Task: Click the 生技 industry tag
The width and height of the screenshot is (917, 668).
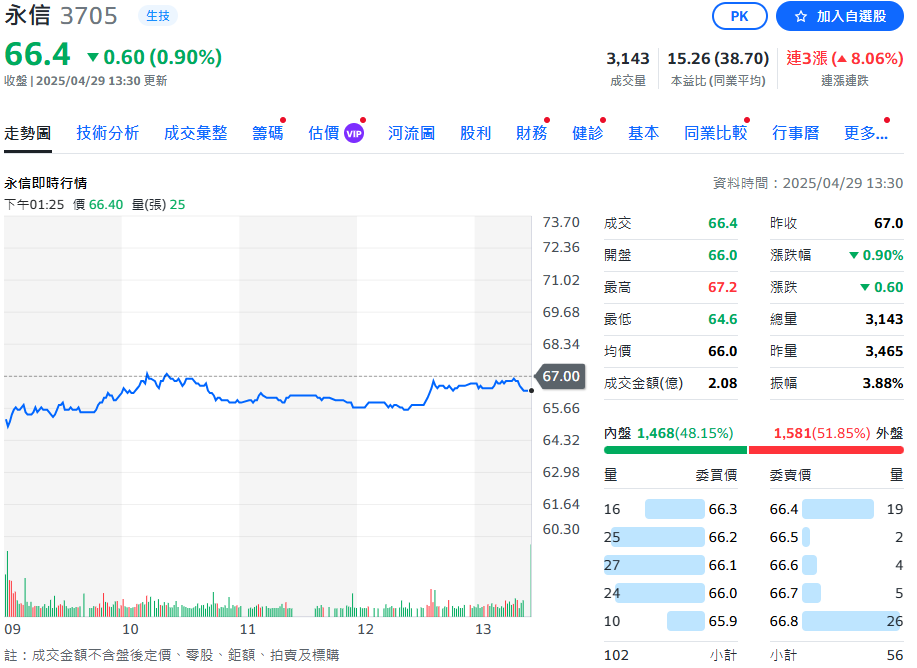Action: tap(158, 16)
